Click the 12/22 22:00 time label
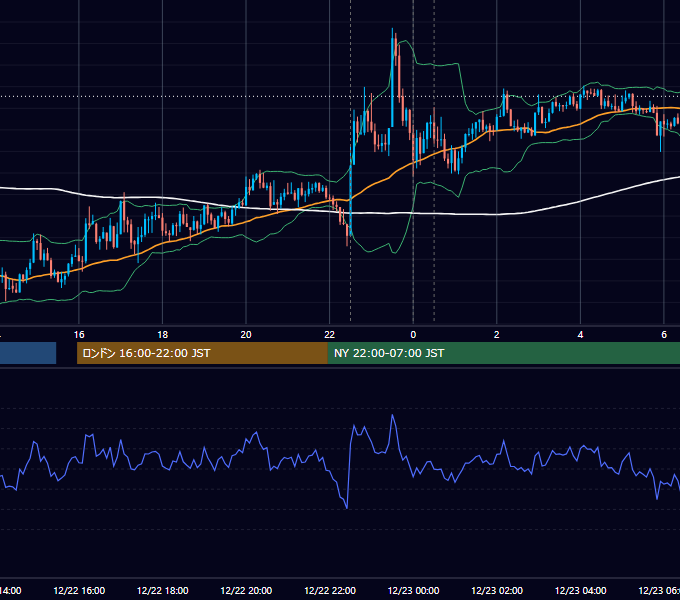This screenshot has height=600, width=680. pyautogui.click(x=330, y=590)
